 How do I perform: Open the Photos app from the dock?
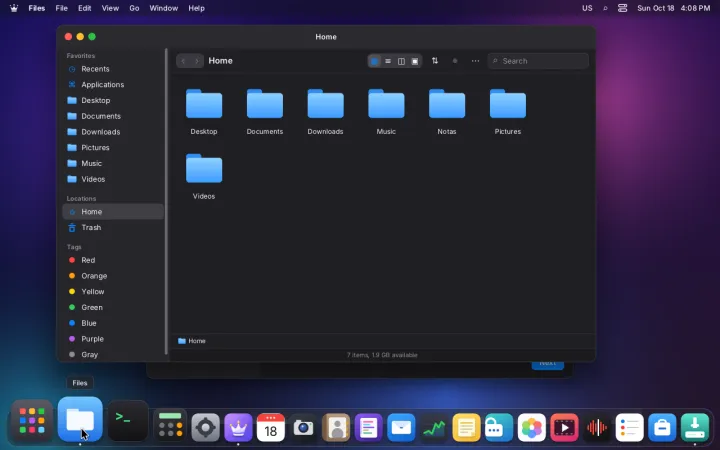532,428
